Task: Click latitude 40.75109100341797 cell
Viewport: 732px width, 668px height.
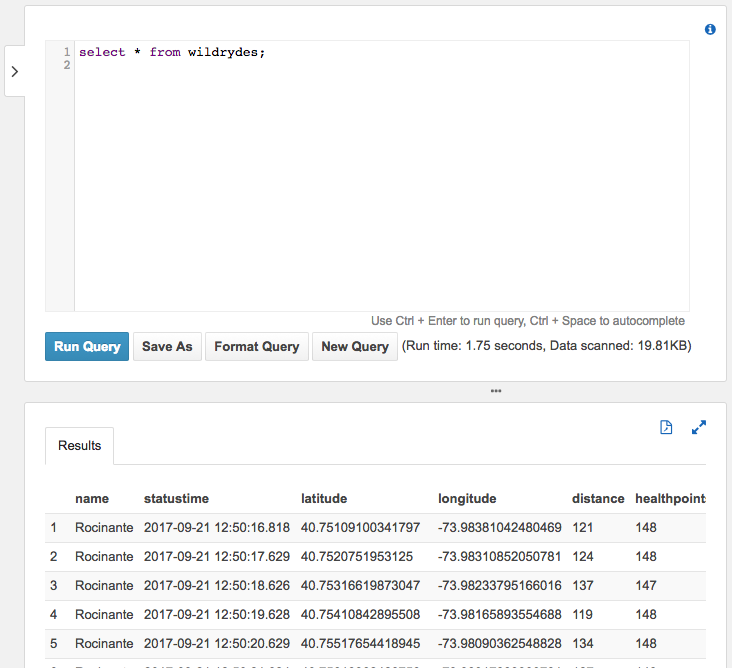Action: tap(360, 527)
